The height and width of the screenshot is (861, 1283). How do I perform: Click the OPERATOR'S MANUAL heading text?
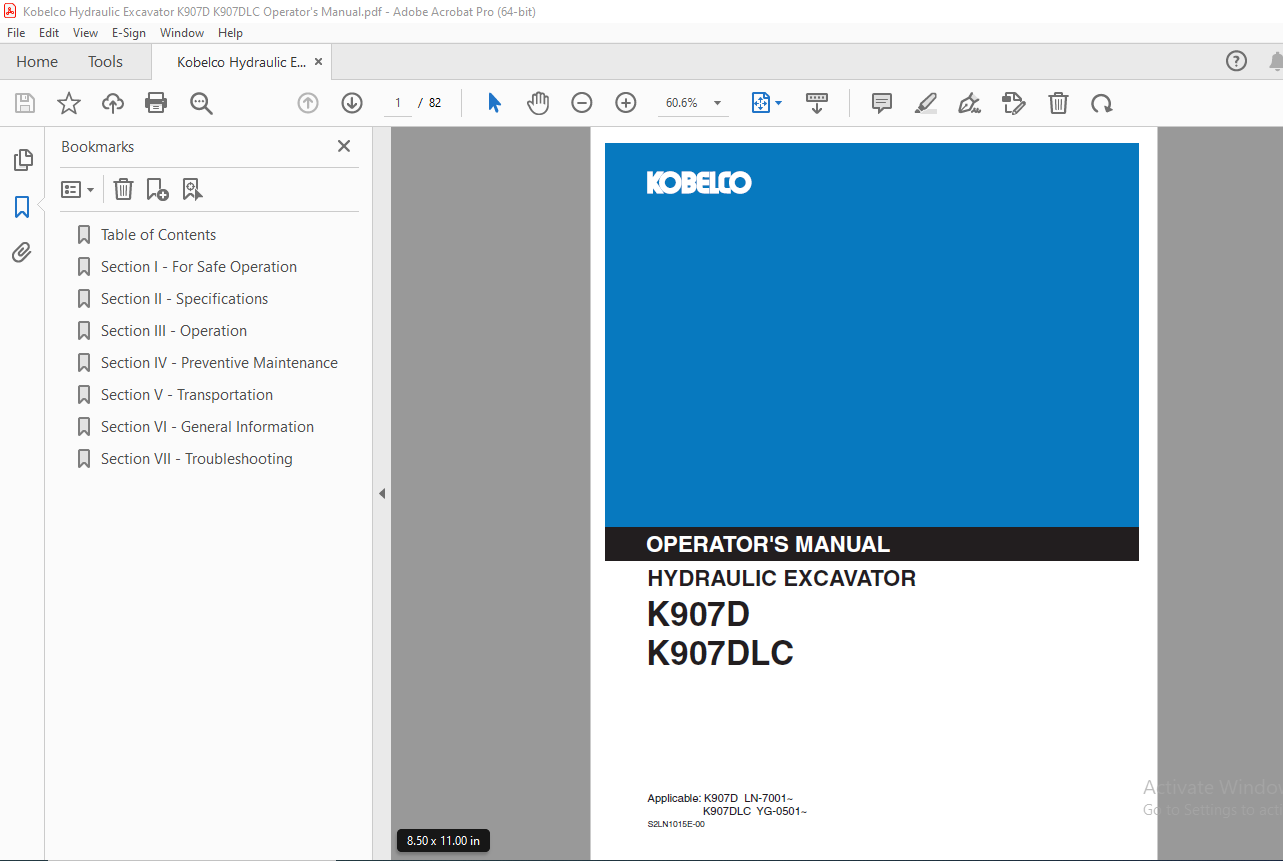pyautogui.click(x=768, y=545)
